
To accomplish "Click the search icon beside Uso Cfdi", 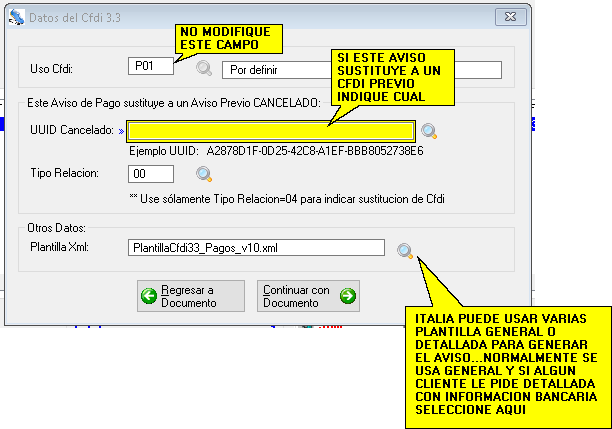I will tap(204, 69).
